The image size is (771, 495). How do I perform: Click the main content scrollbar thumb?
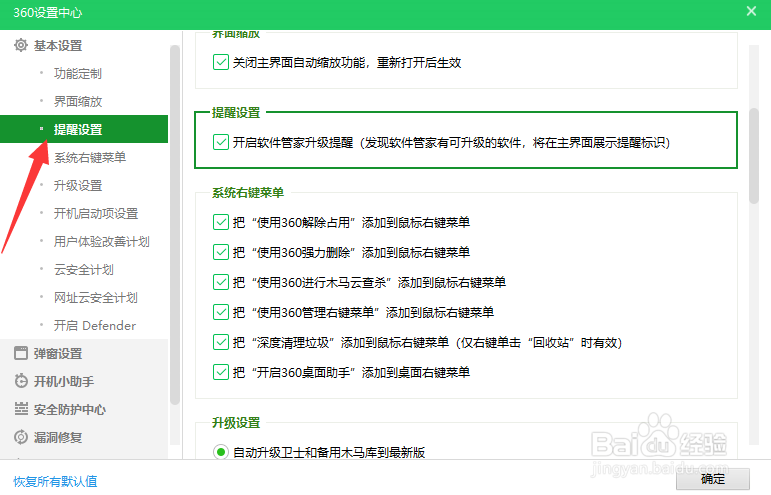754,156
